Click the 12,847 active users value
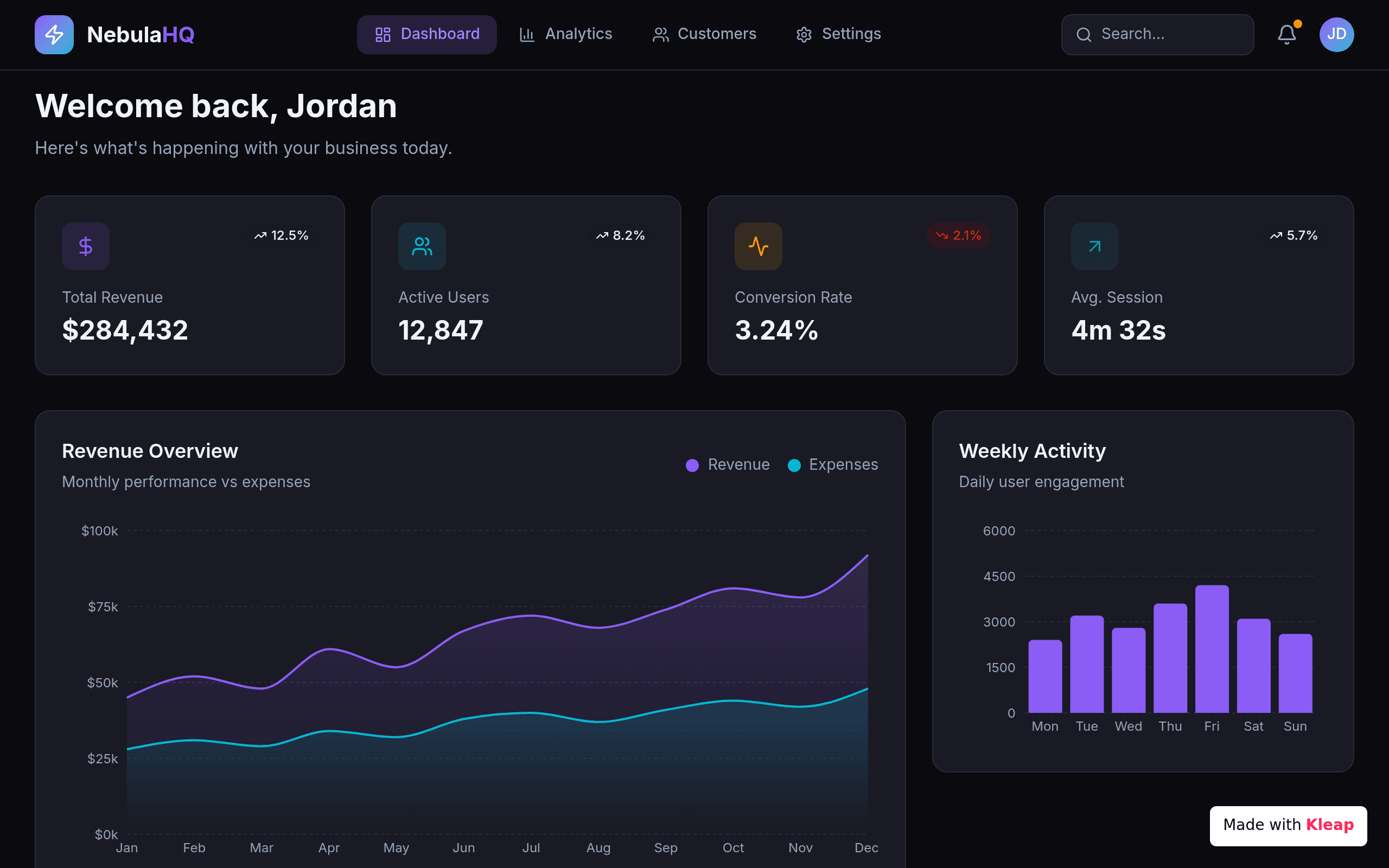1389x868 pixels. (x=441, y=330)
